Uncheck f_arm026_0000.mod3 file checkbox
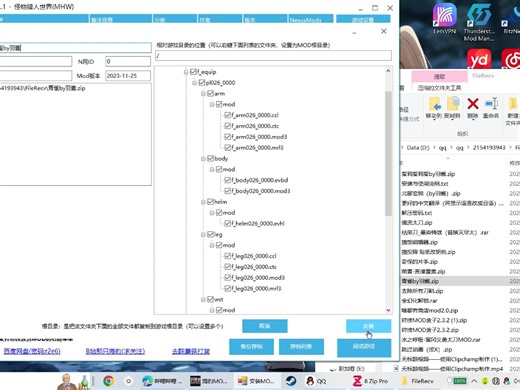This screenshot has height=390, width=520. point(228,137)
